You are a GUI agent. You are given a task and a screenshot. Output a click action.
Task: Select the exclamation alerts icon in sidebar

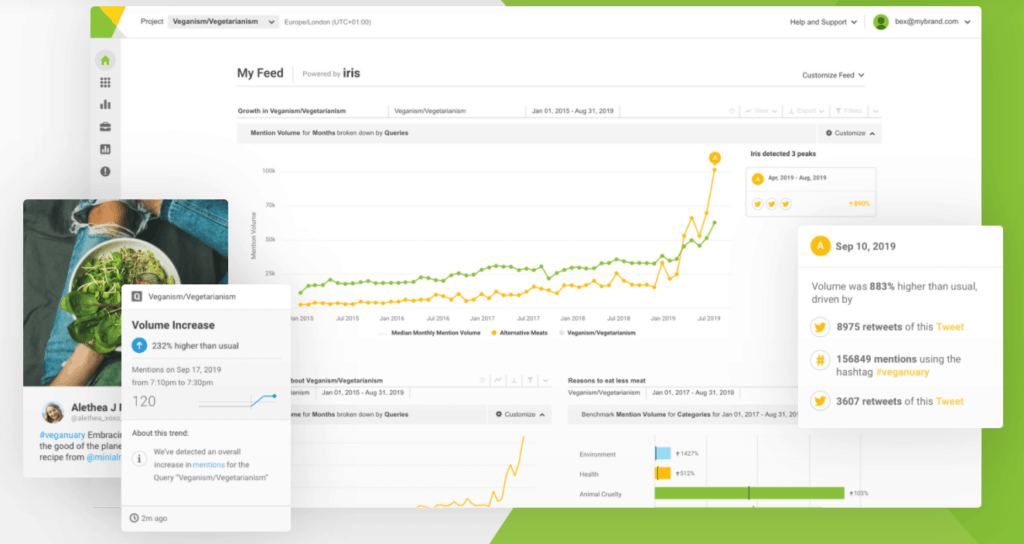click(x=105, y=172)
